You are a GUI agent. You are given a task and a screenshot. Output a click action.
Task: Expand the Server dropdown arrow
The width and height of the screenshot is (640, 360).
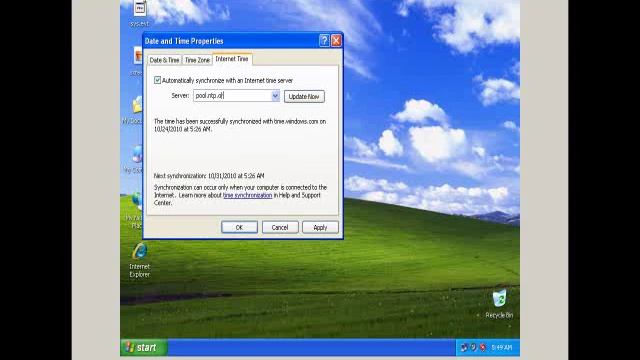(275, 96)
